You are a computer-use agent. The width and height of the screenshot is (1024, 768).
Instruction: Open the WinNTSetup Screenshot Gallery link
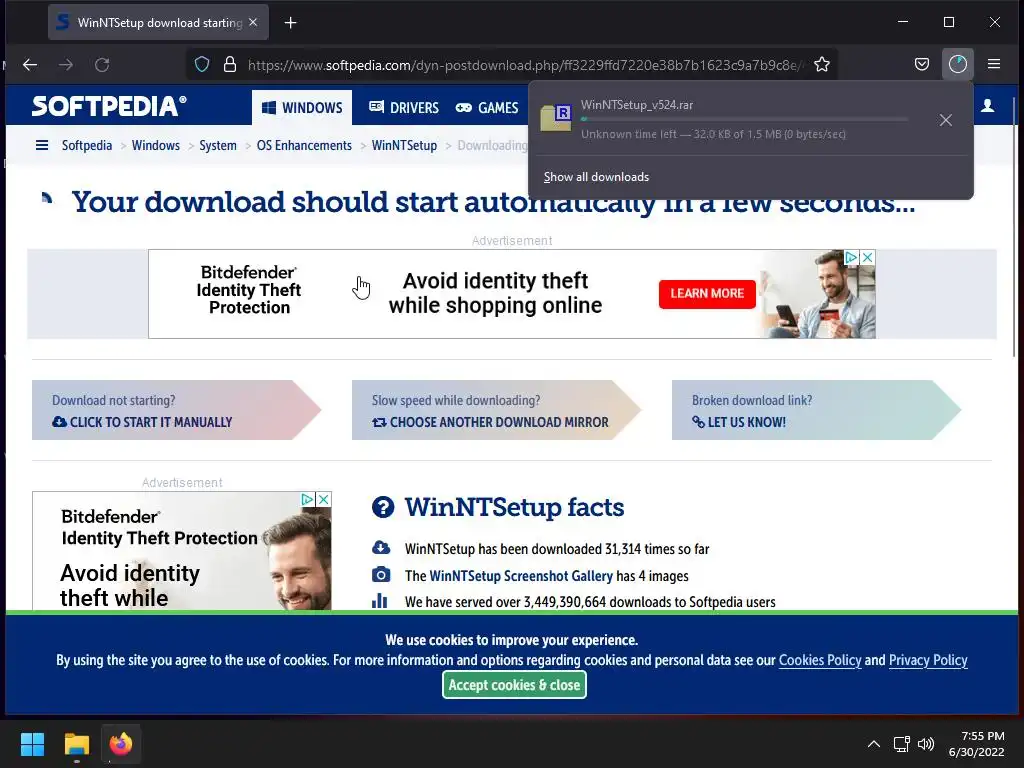[521, 576]
